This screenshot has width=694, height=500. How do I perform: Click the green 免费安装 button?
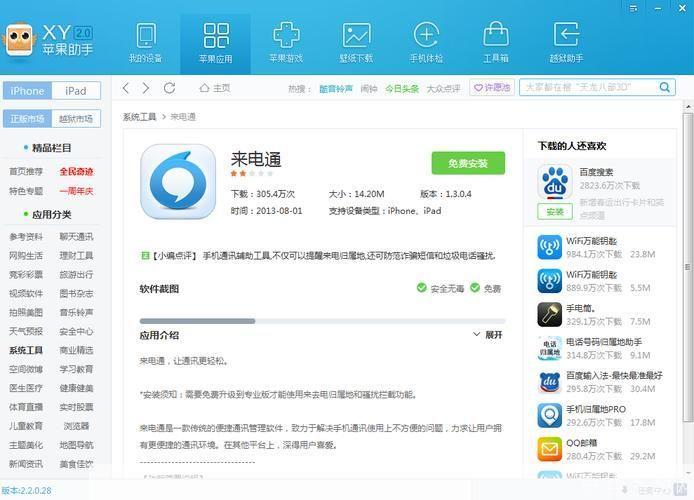468,163
